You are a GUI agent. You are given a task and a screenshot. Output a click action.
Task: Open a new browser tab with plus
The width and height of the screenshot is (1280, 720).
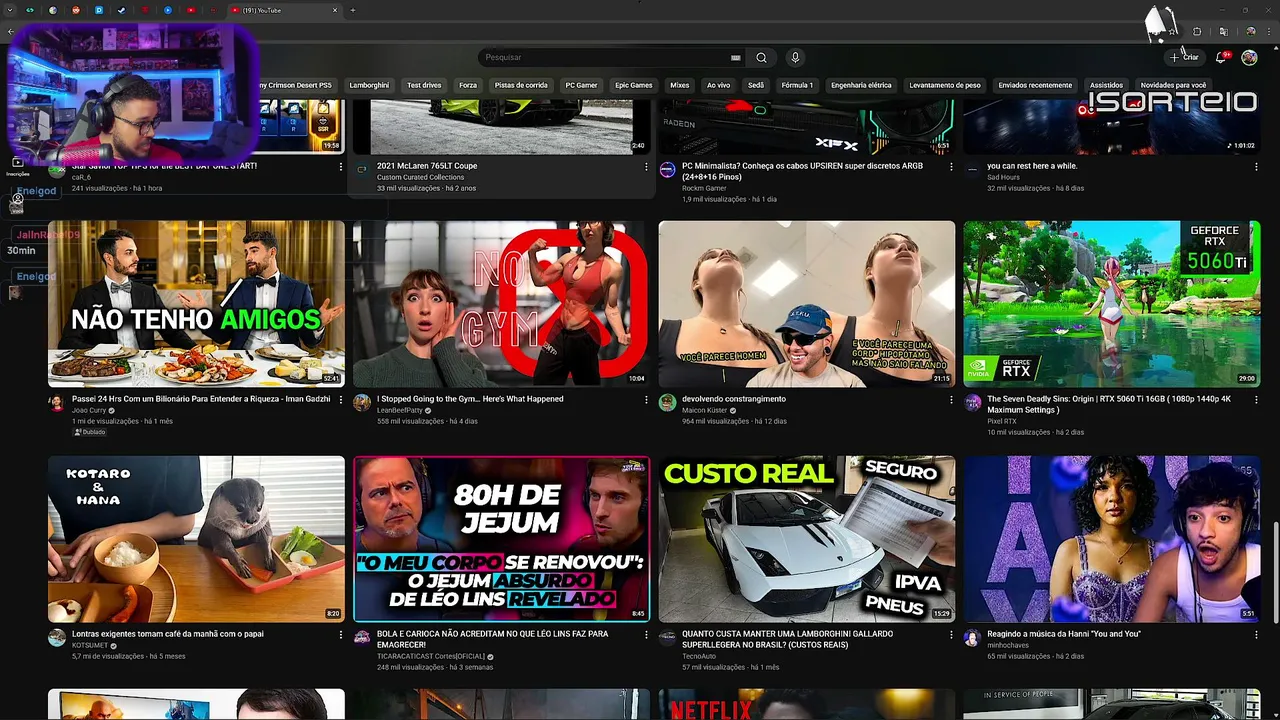click(352, 10)
